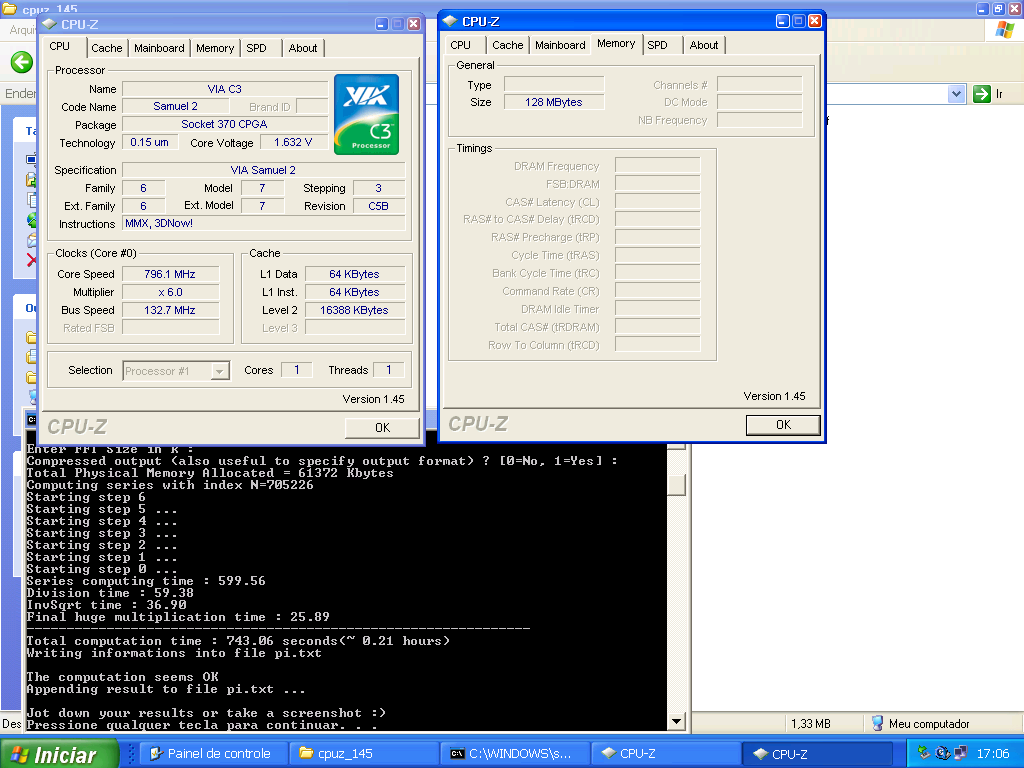The image size is (1024, 768).
Task: Switch to Memory tab in left CPU-Z window
Action: point(215,48)
